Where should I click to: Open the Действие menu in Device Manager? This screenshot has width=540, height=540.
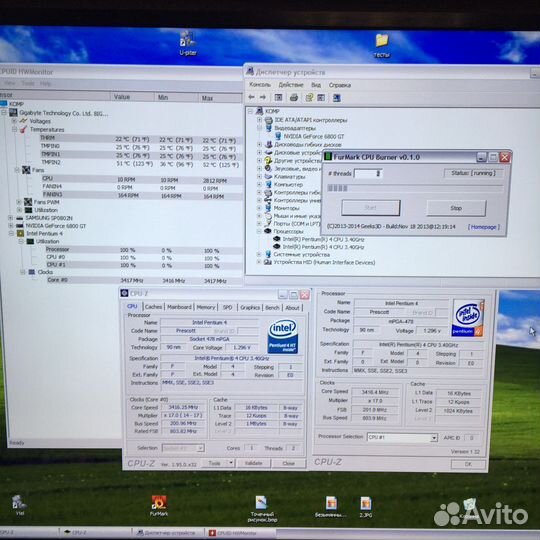pyautogui.click(x=291, y=85)
